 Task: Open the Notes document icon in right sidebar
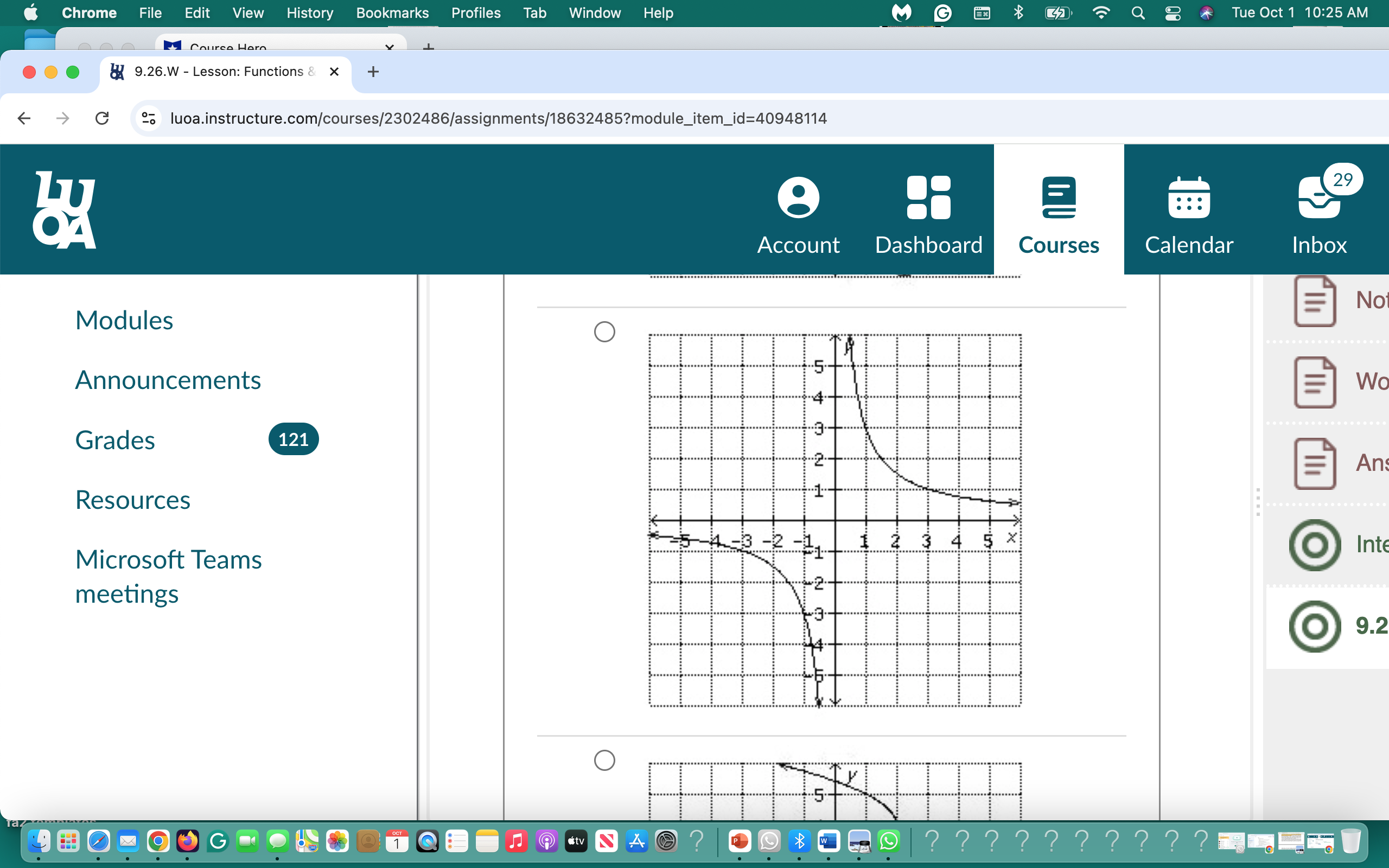[x=1315, y=300]
